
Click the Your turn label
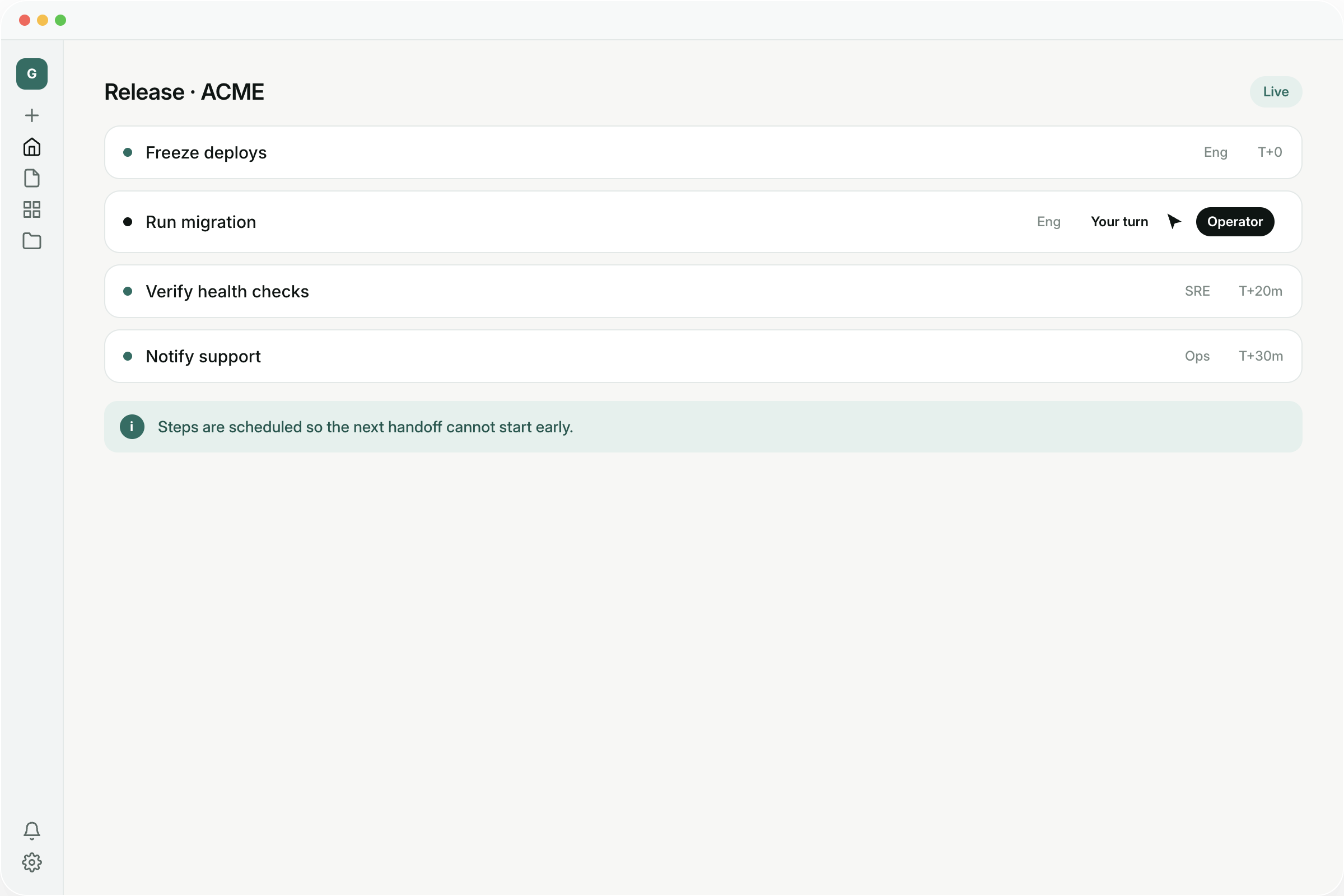[x=1119, y=222]
